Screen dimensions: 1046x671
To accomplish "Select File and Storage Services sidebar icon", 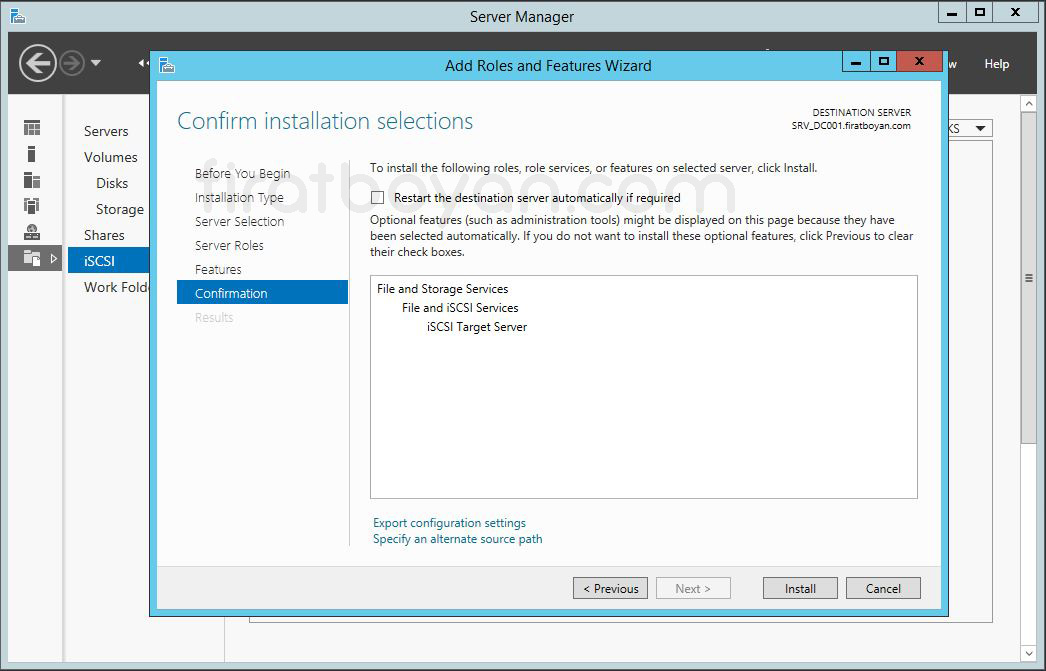I will (31, 258).
